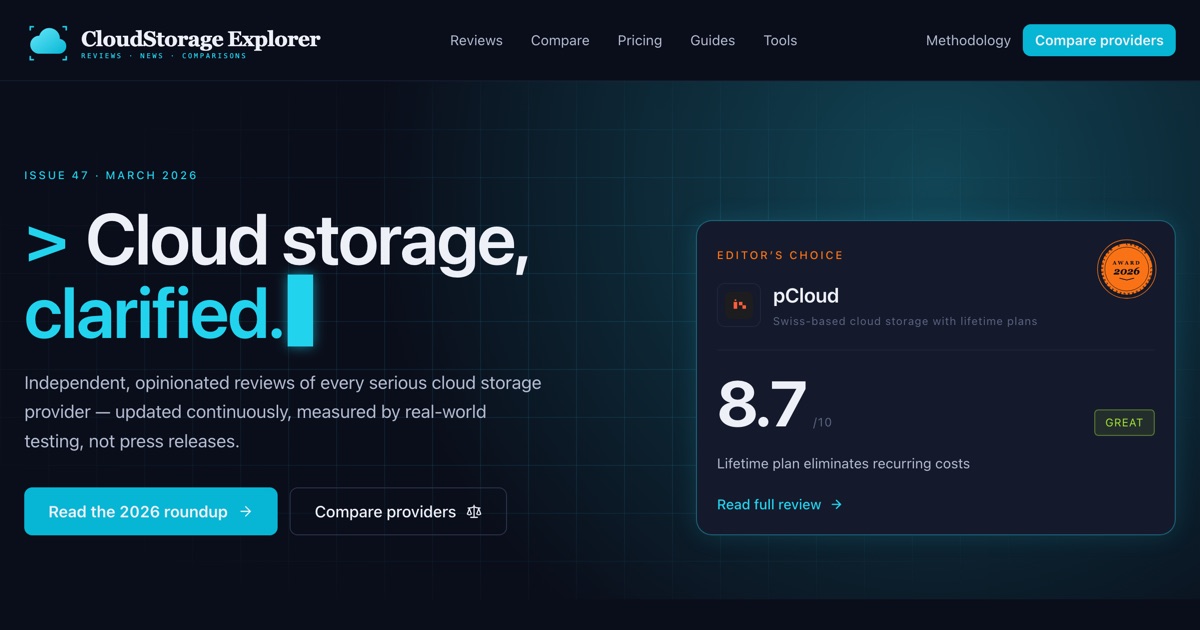Click the Read the 2026 roundup button

(x=151, y=511)
